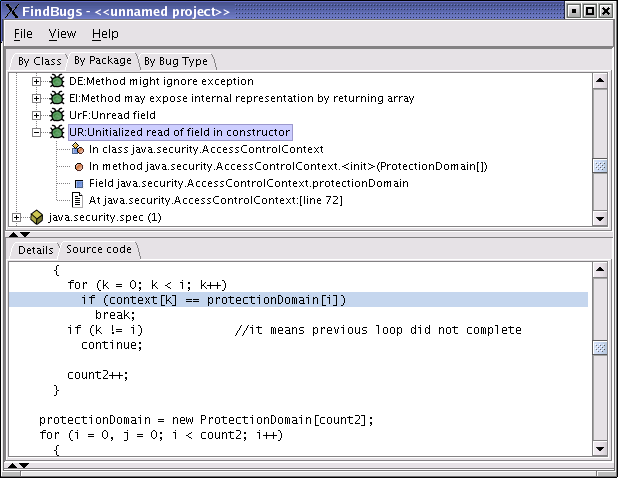The image size is (618, 478).
Task: Select EI:Method may expose internal representation row
Action: (x=242, y=98)
